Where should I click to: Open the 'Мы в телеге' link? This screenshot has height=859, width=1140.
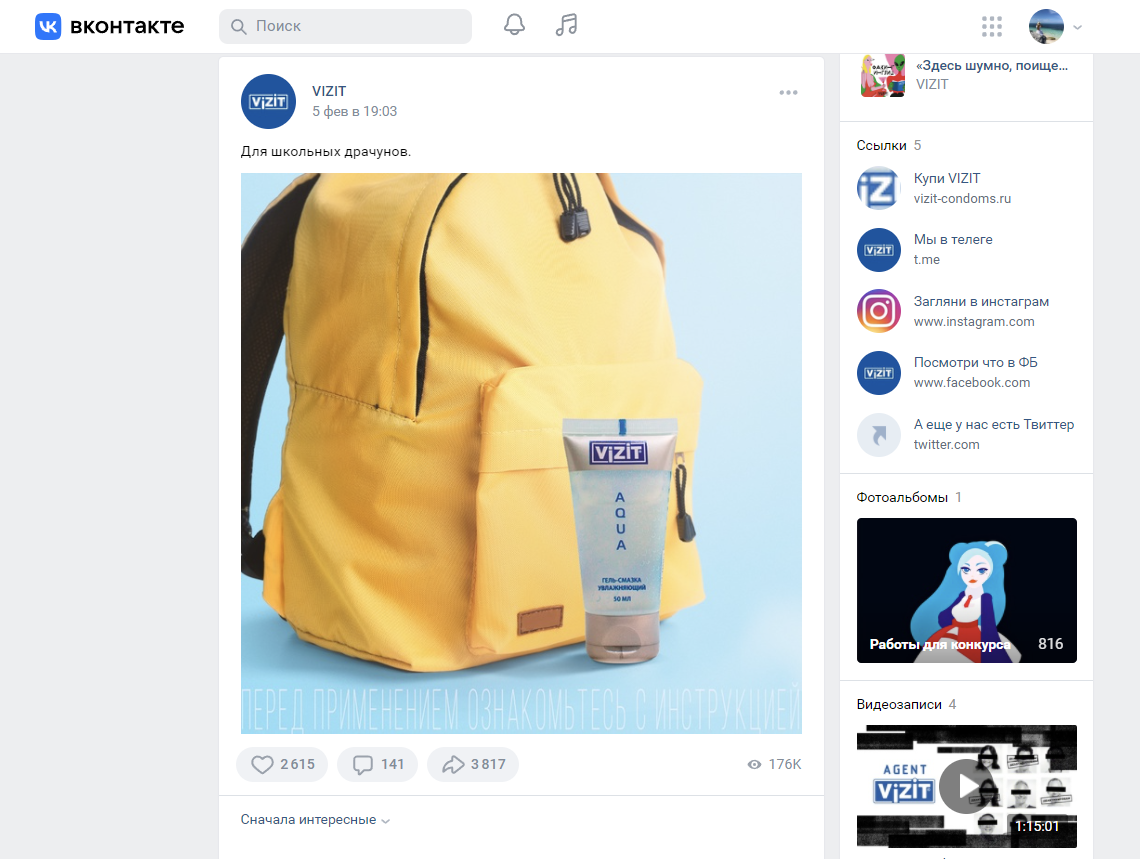point(952,240)
